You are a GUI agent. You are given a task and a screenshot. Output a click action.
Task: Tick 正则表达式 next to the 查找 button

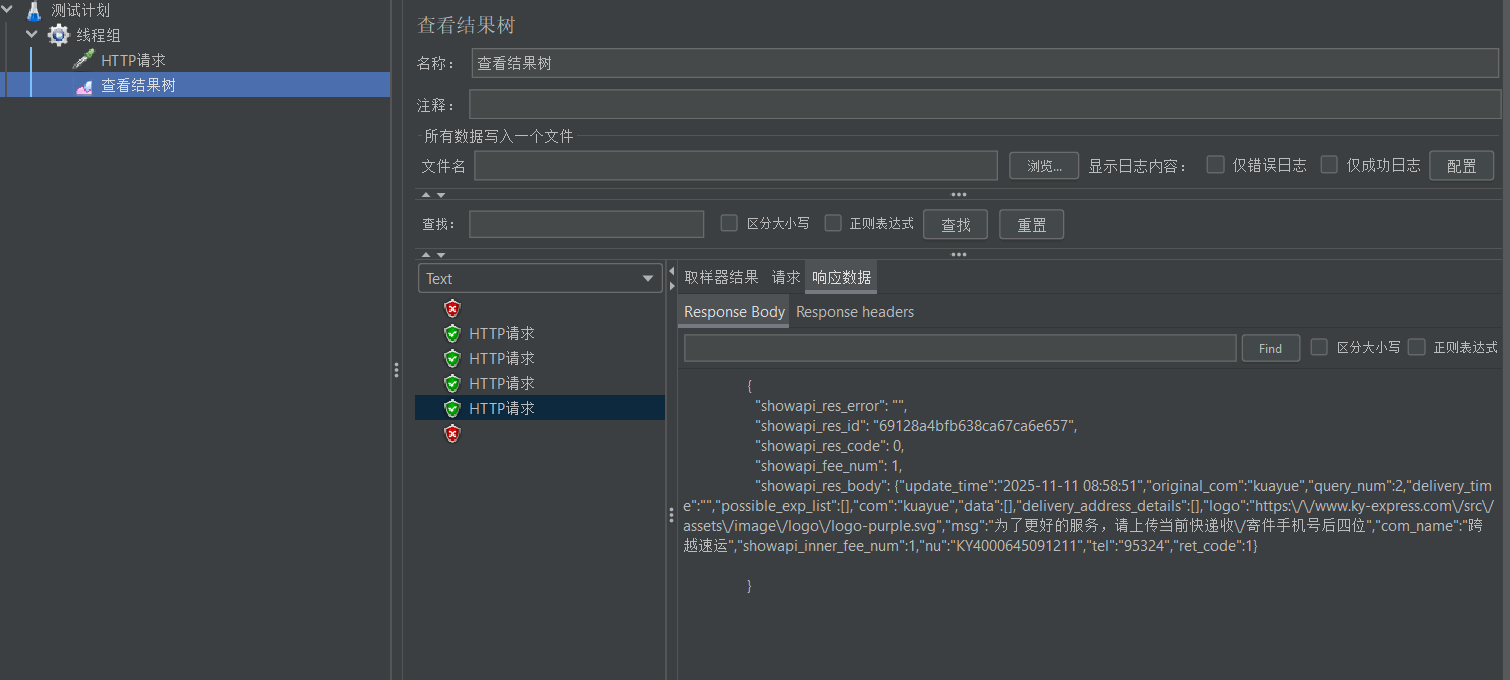(x=833, y=223)
